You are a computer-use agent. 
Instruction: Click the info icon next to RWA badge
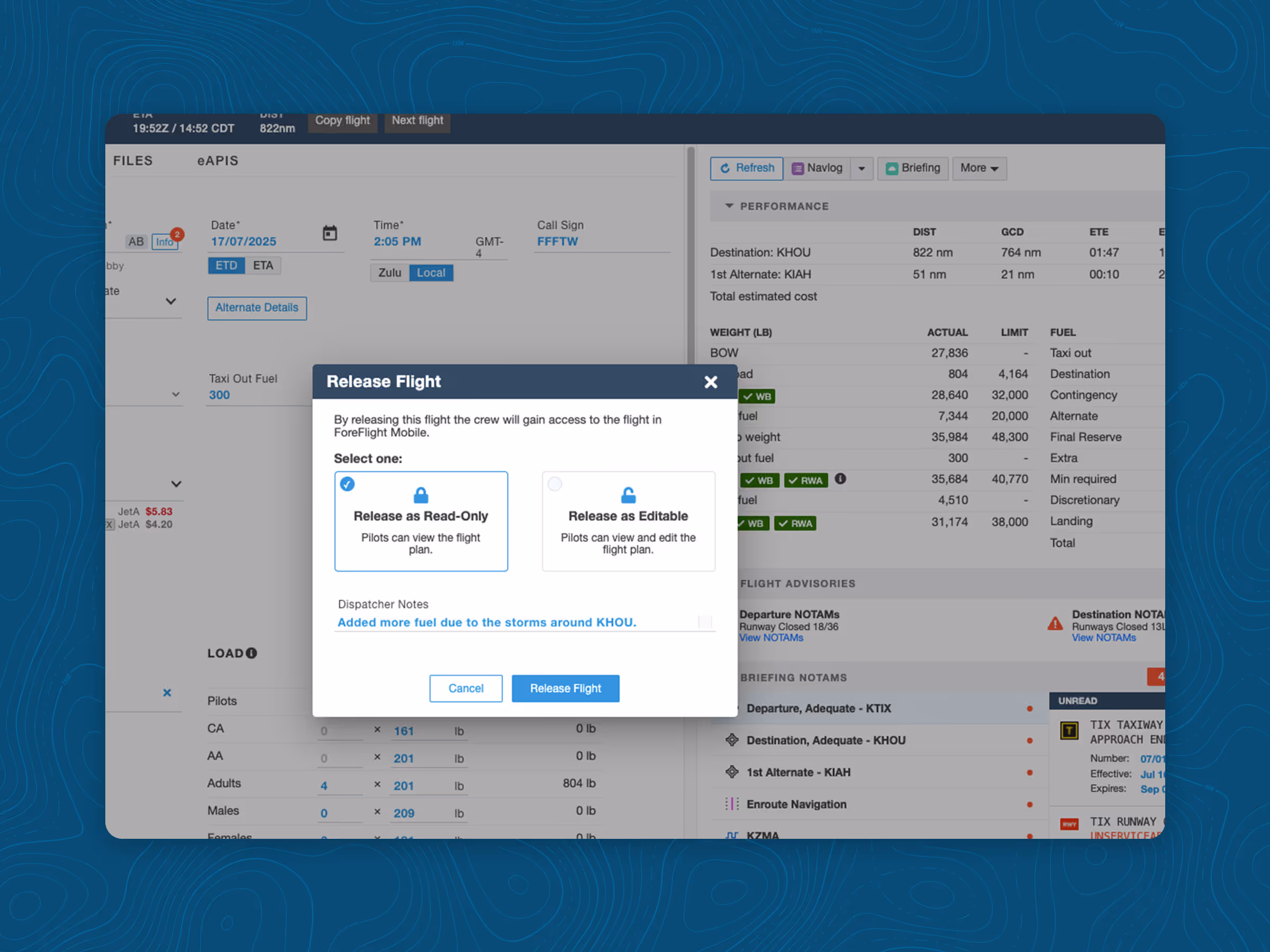(x=840, y=479)
